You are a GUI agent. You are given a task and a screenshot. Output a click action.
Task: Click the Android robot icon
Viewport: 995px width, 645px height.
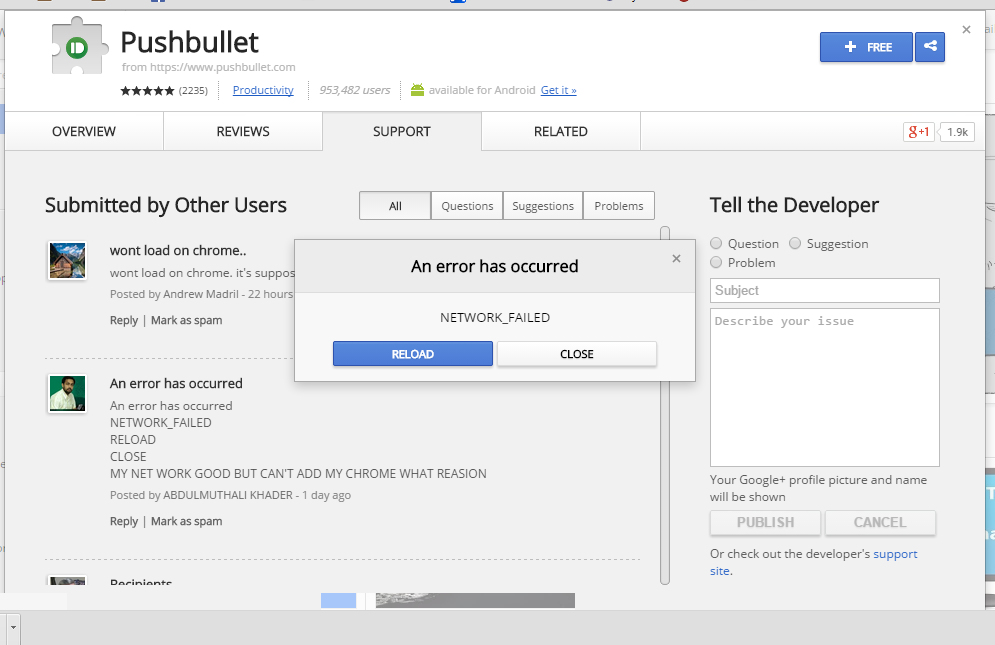pyautogui.click(x=418, y=90)
